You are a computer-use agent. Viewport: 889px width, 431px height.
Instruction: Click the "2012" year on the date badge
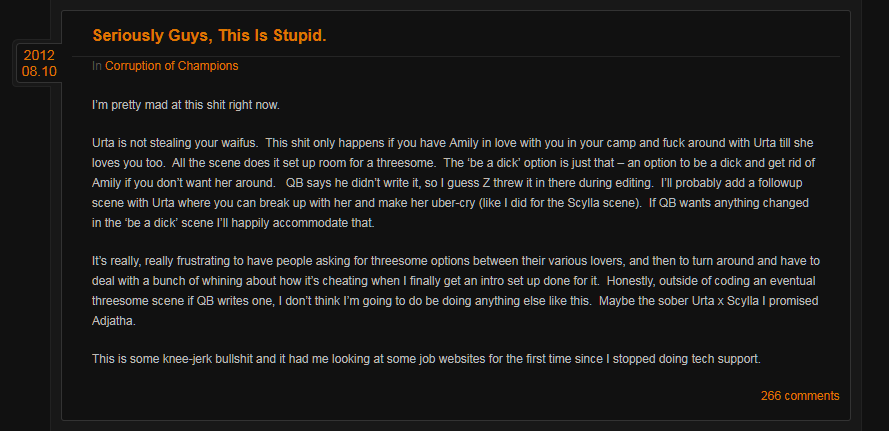tap(39, 55)
